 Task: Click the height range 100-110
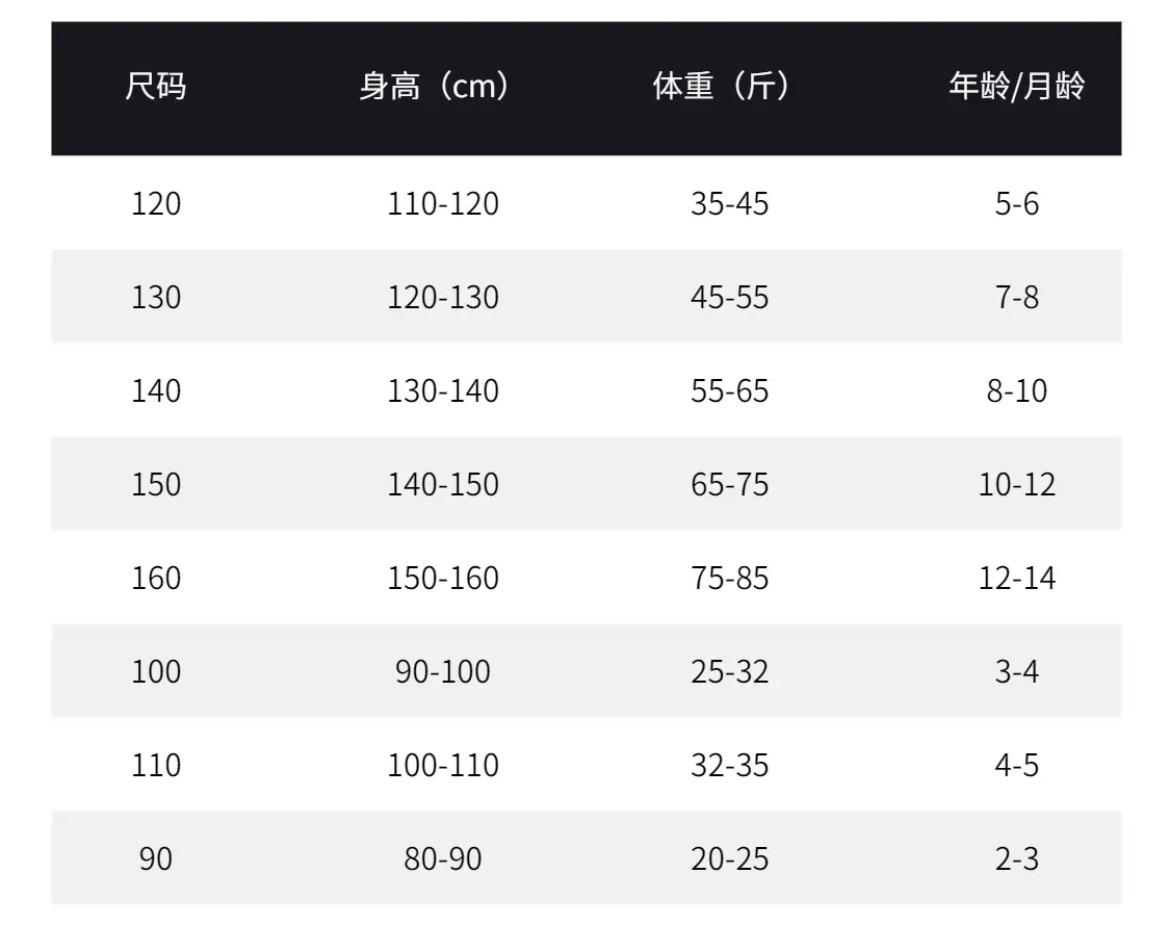click(x=443, y=765)
